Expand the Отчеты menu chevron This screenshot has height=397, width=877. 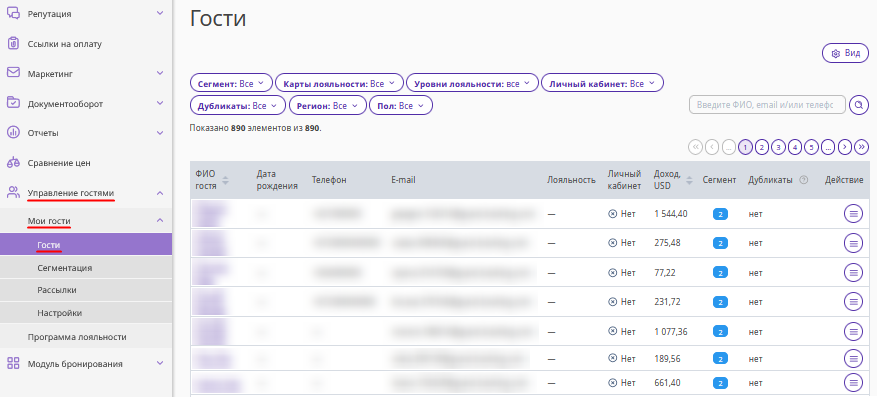(x=160, y=133)
